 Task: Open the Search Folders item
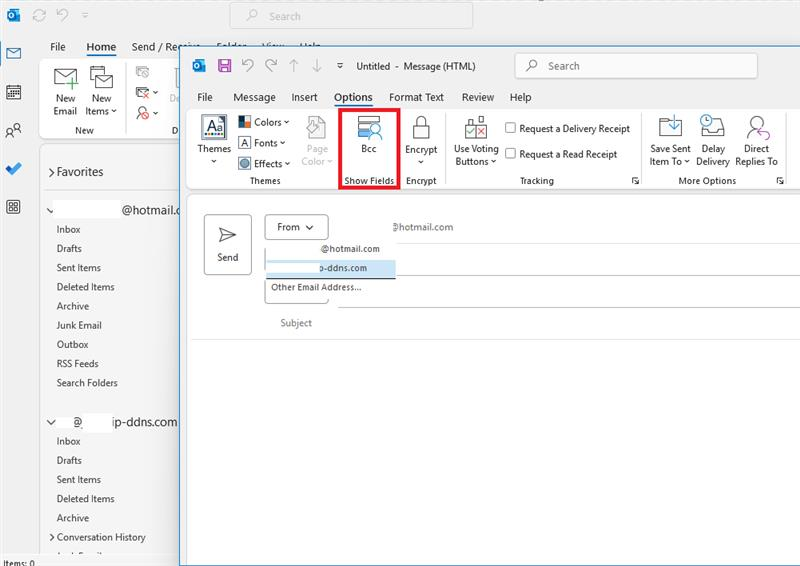[87, 383]
